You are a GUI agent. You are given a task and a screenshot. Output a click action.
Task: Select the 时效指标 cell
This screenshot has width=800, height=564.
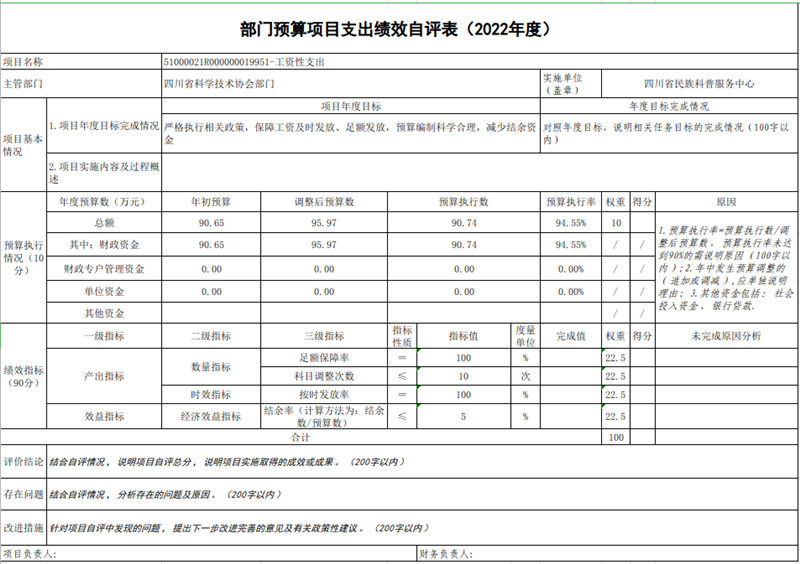[x=211, y=395]
